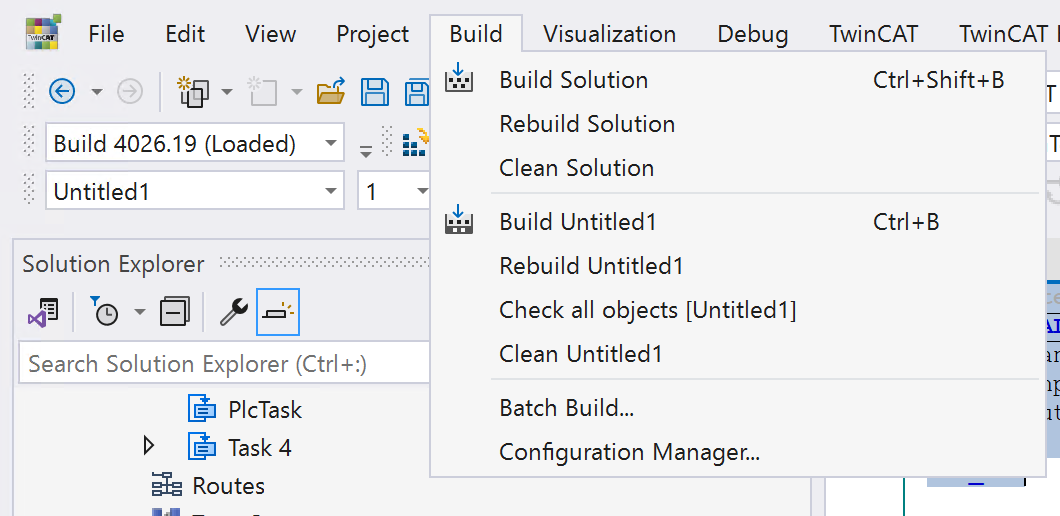
Task: Select the PlcTask item in the tree
Action: [x=264, y=409]
